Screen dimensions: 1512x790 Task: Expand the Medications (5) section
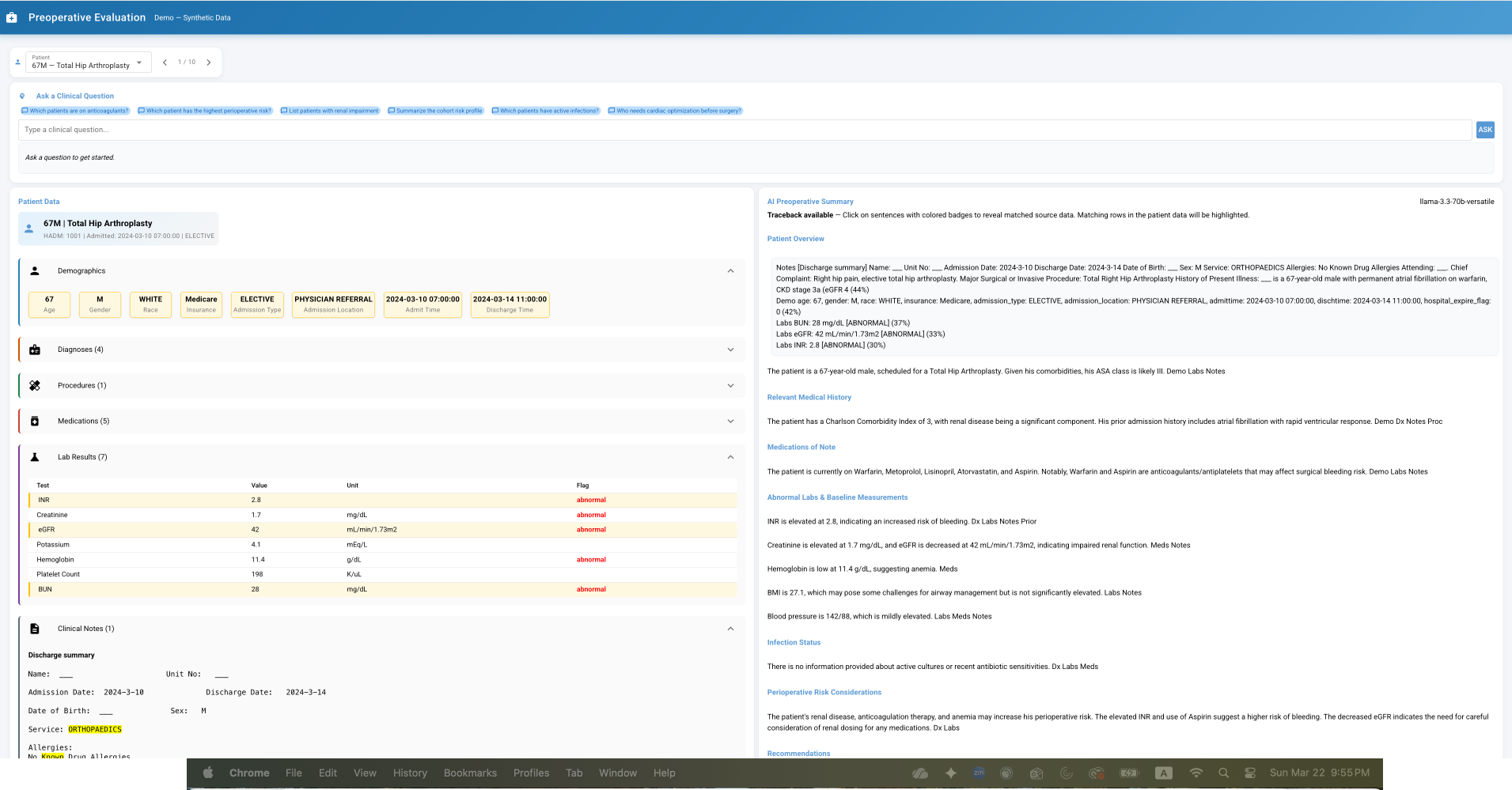pos(381,421)
